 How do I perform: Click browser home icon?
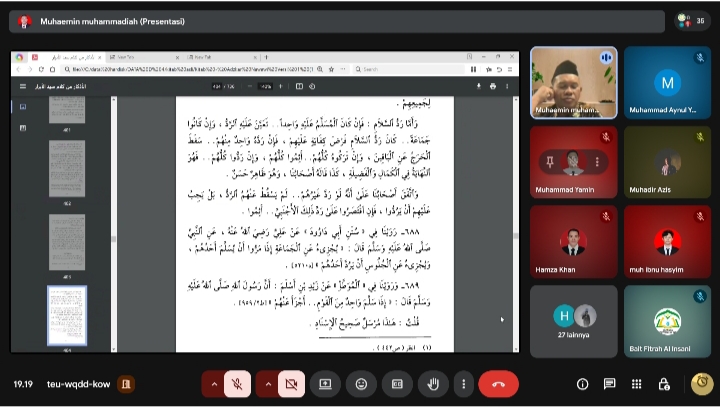point(52,69)
